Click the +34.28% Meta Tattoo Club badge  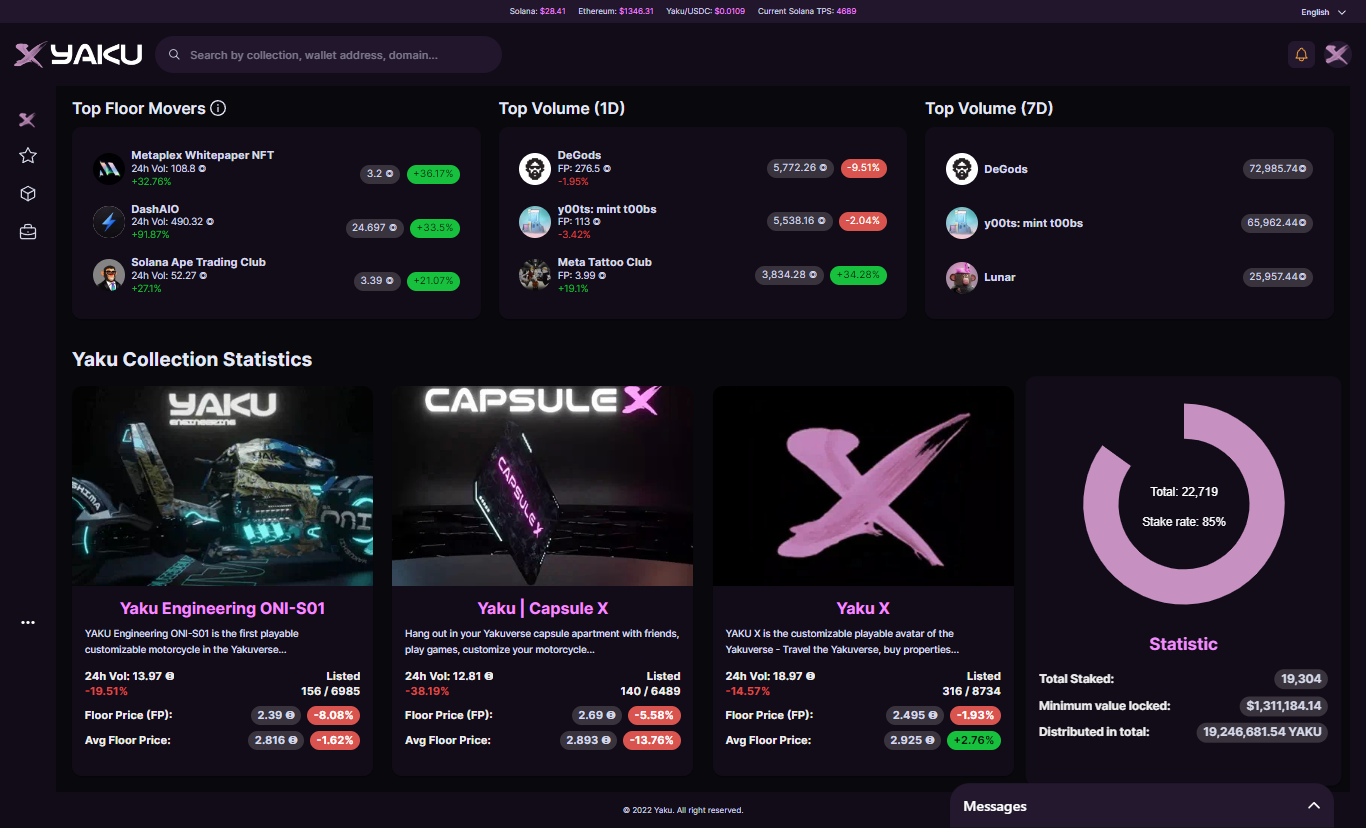coord(858,274)
